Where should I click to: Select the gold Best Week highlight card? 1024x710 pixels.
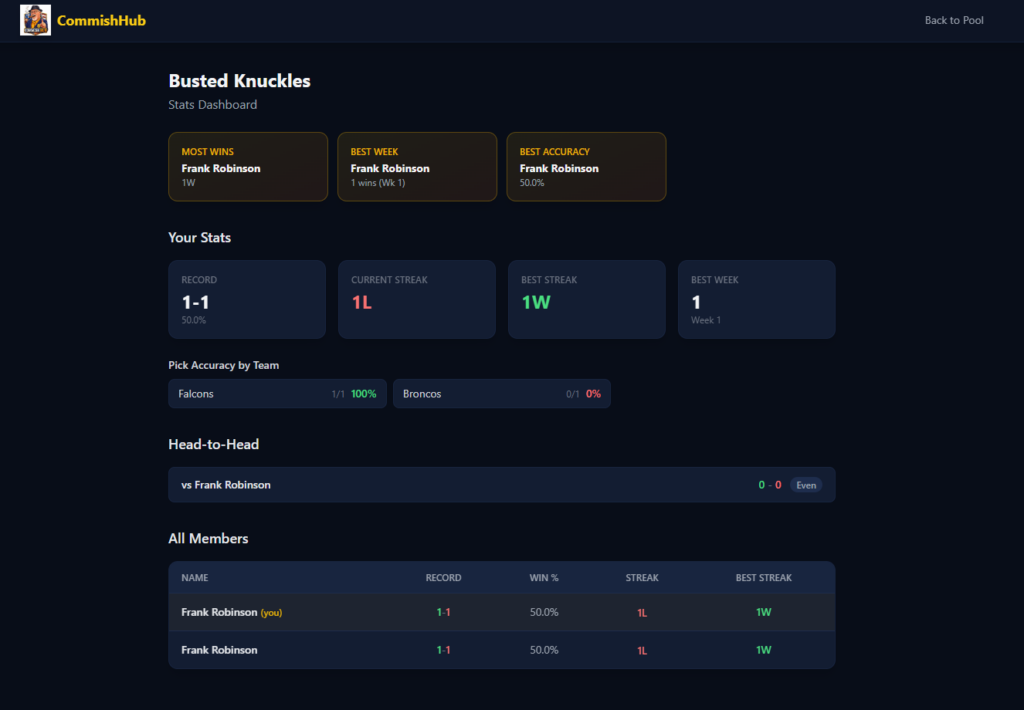[x=417, y=167]
